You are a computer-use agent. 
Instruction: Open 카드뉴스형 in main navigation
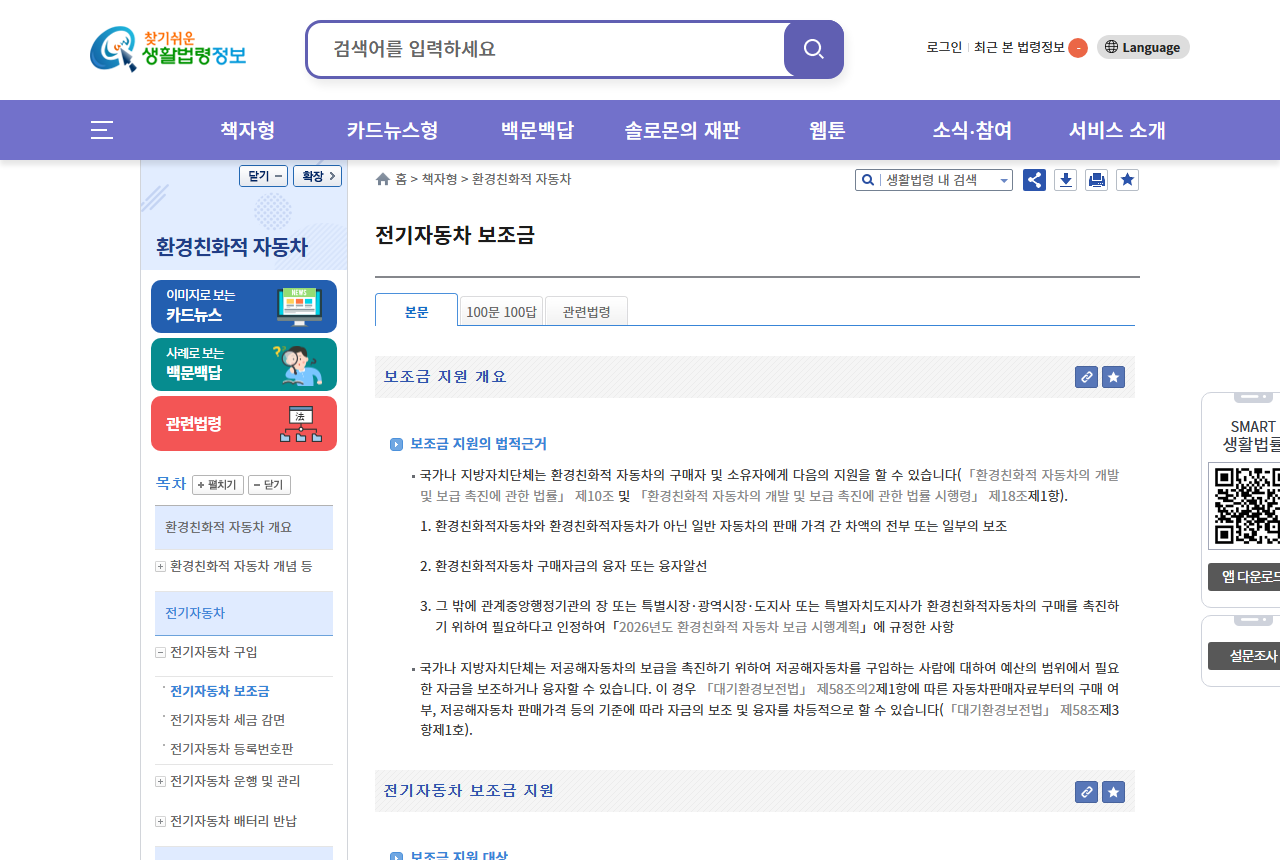tap(392, 130)
